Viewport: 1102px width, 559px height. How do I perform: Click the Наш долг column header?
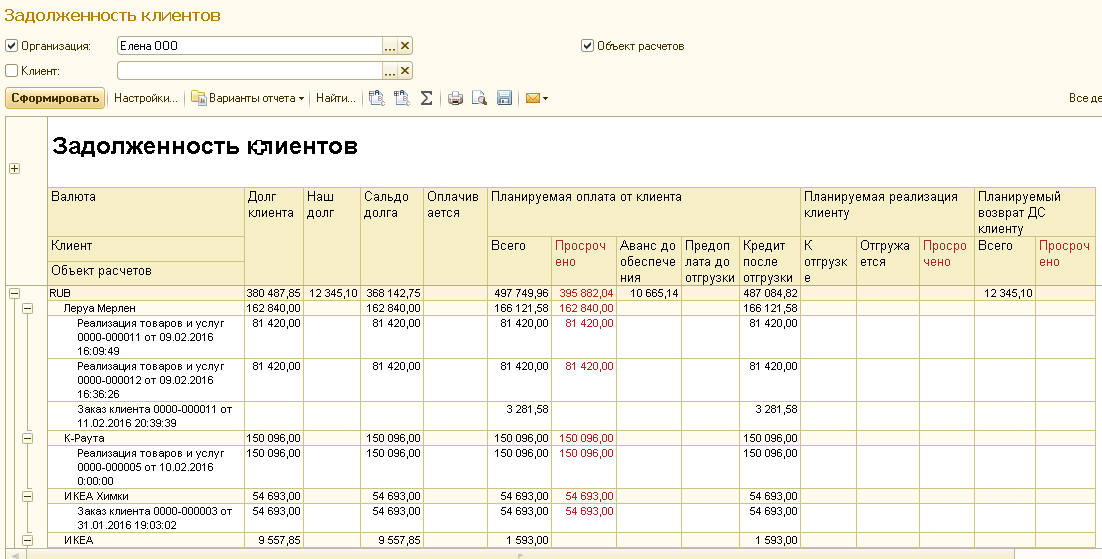(x=332, y=236)
